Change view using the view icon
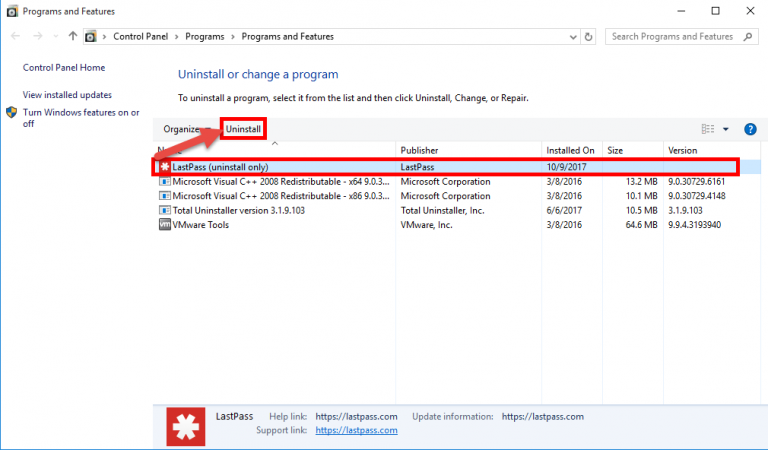Image resolution: width=768 pixels, height=450 pixels. [x=708, y=129]
